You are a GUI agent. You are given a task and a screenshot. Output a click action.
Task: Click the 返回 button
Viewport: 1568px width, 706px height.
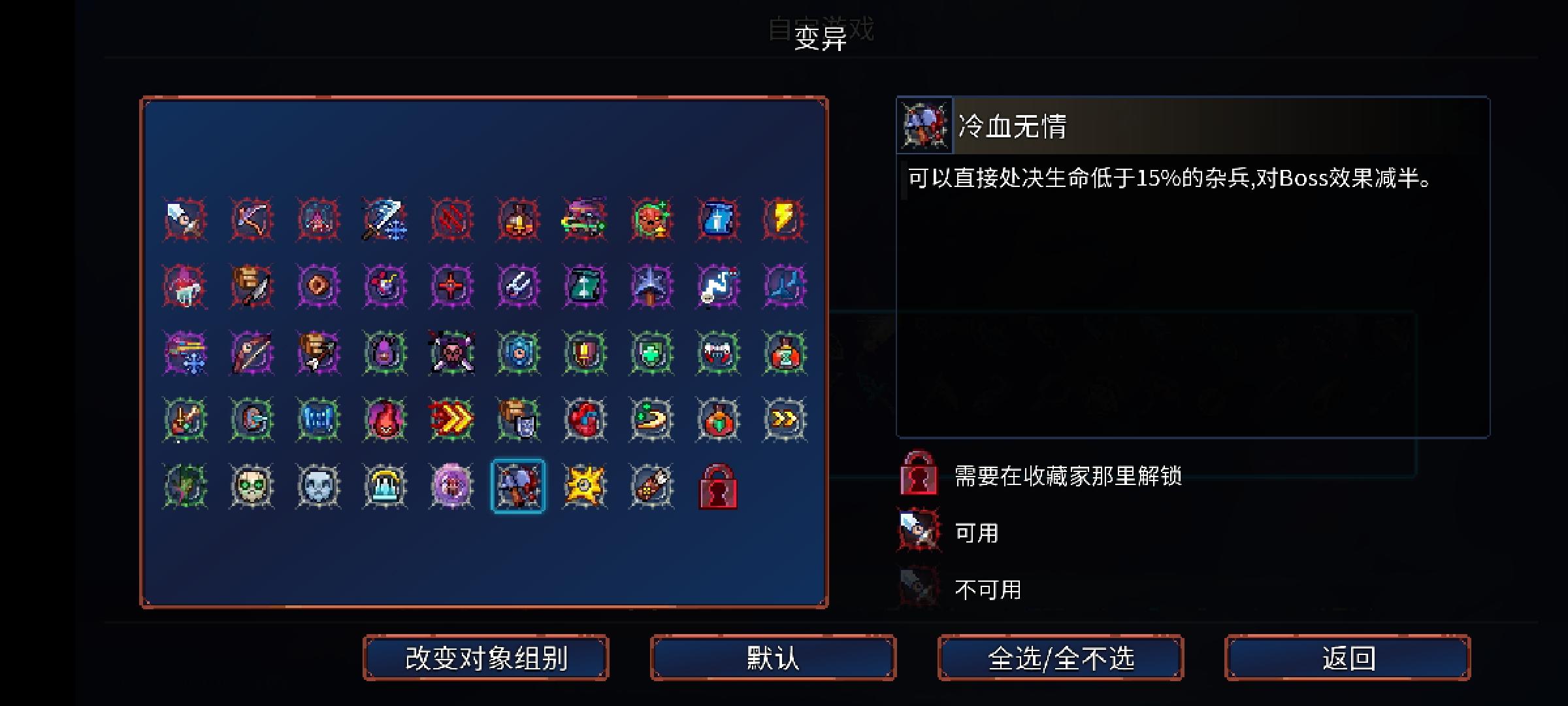(x=1348, y=658)
